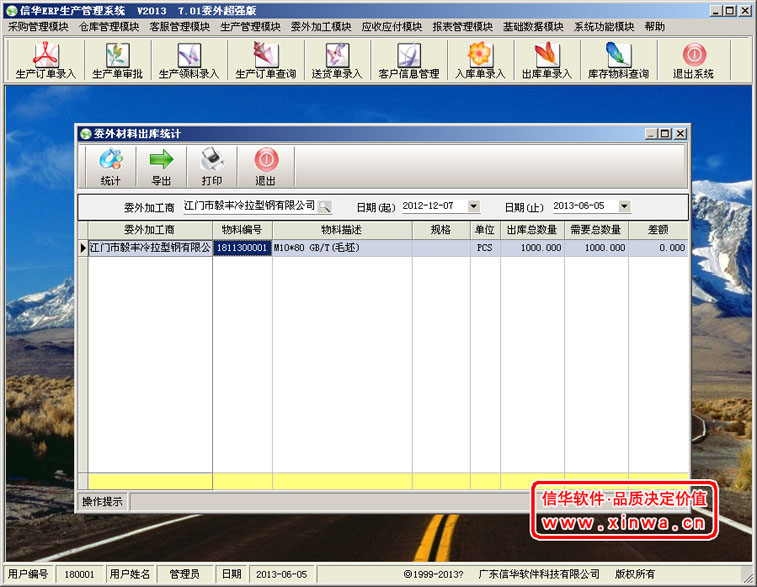757x587 pixels.
Task: Click the main application title bar icon
Action: pyautogui.click(x=12, y=11)
